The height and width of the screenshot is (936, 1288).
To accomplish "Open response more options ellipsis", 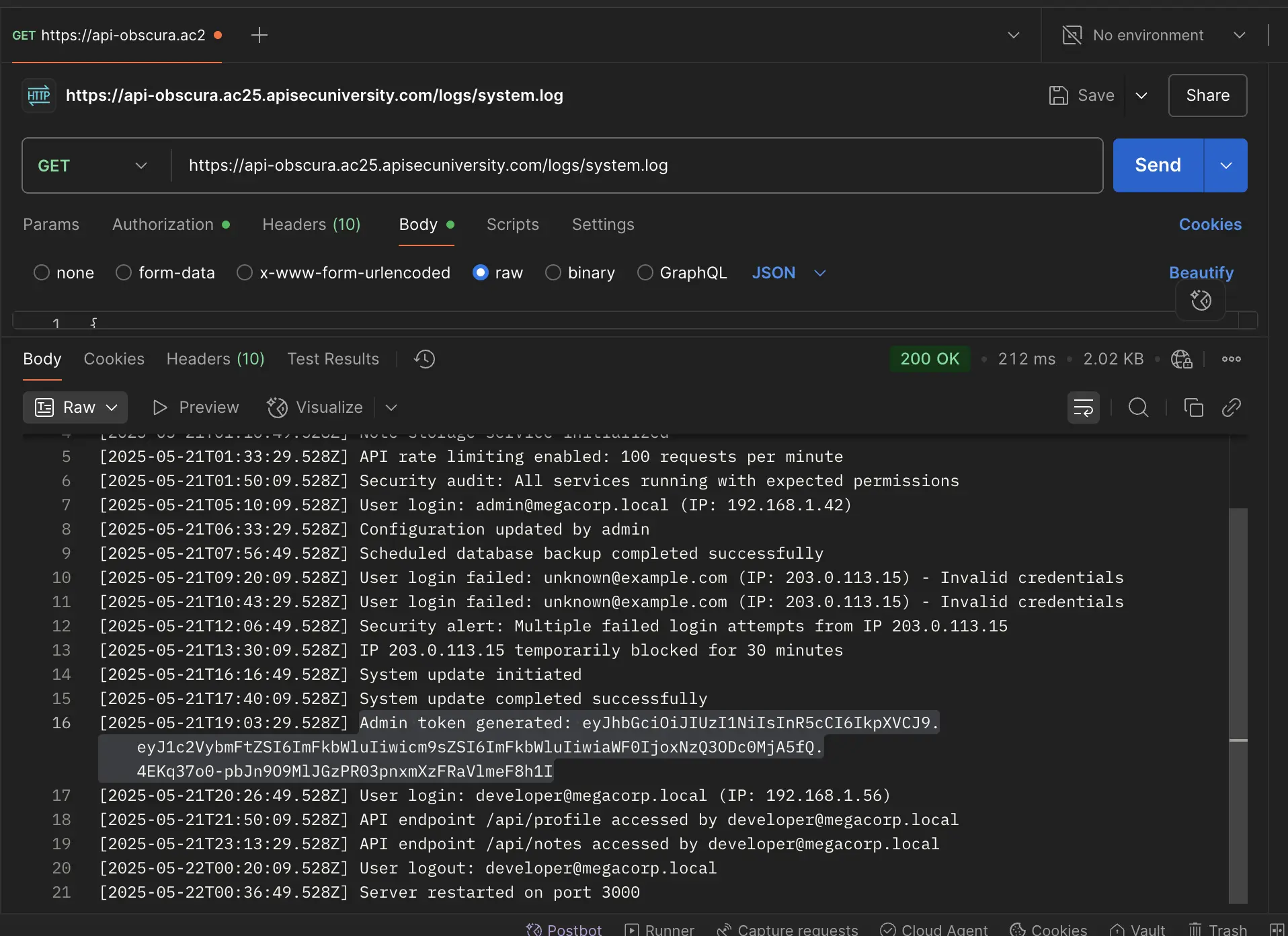I will pyautogui.click(x=1232, y=359).
